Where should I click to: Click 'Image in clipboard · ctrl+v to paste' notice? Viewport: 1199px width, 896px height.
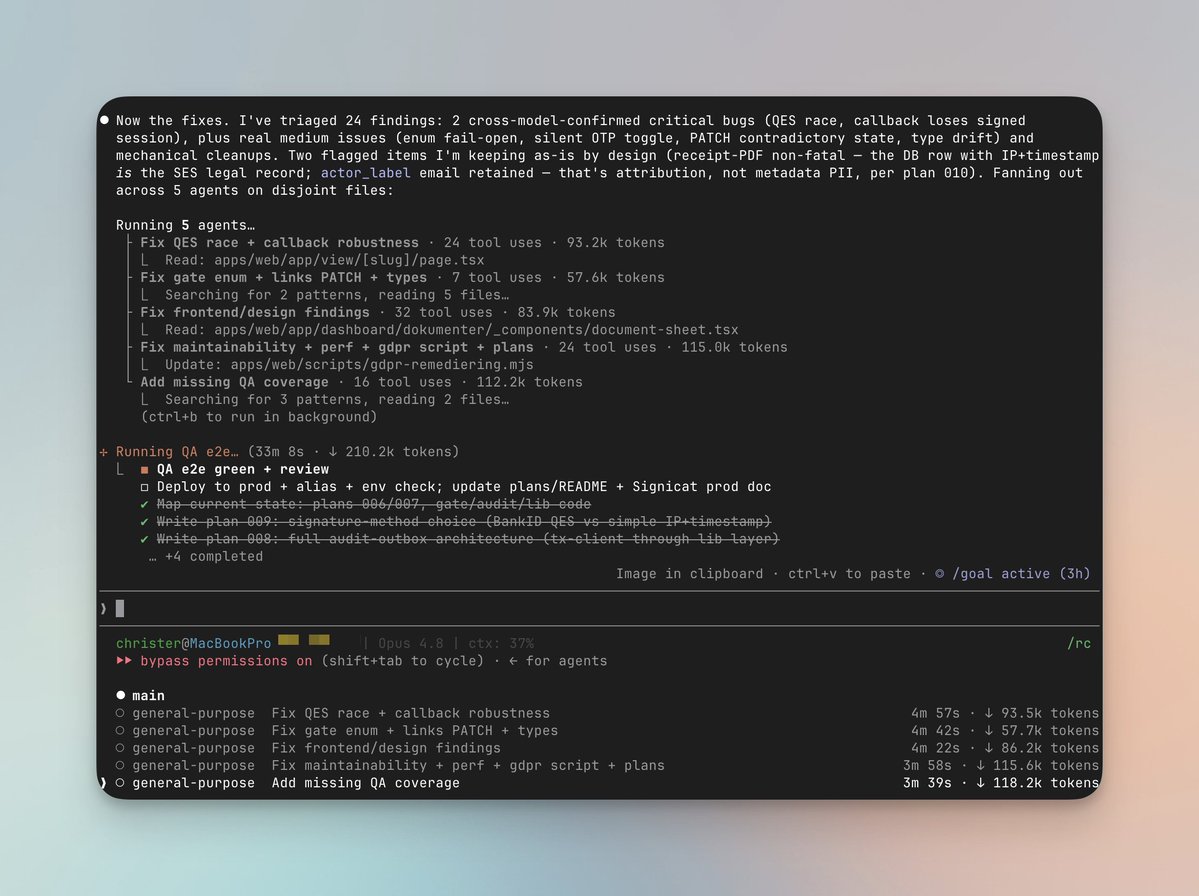click(x=763, y=574)
